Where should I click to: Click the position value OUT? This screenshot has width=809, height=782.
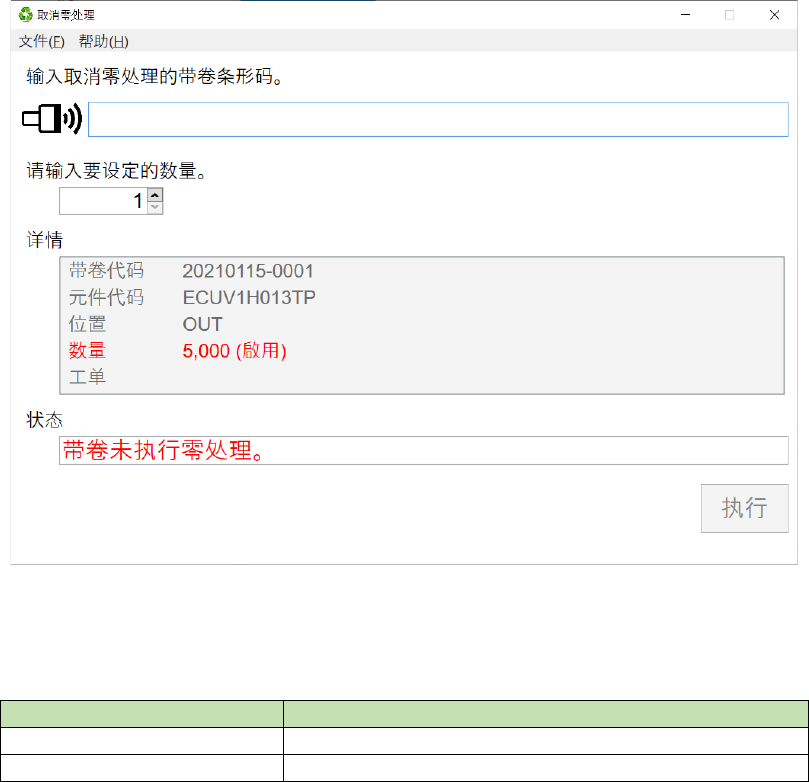point(202,324)
